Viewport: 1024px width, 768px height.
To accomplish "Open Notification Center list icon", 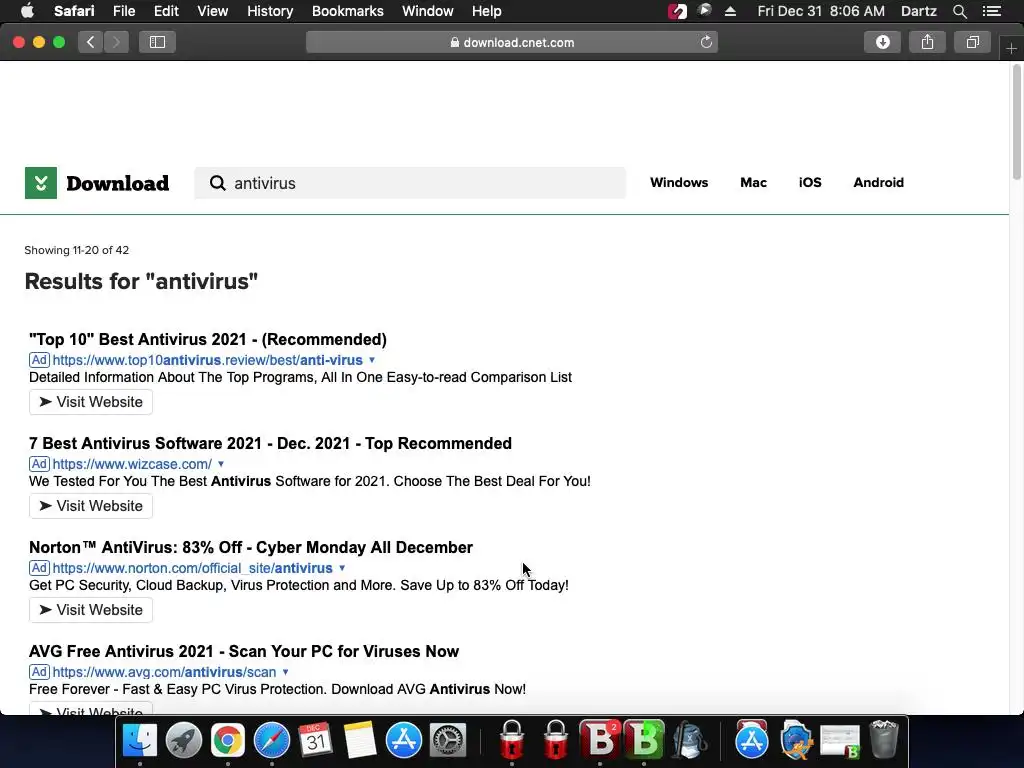I will 992,11.
